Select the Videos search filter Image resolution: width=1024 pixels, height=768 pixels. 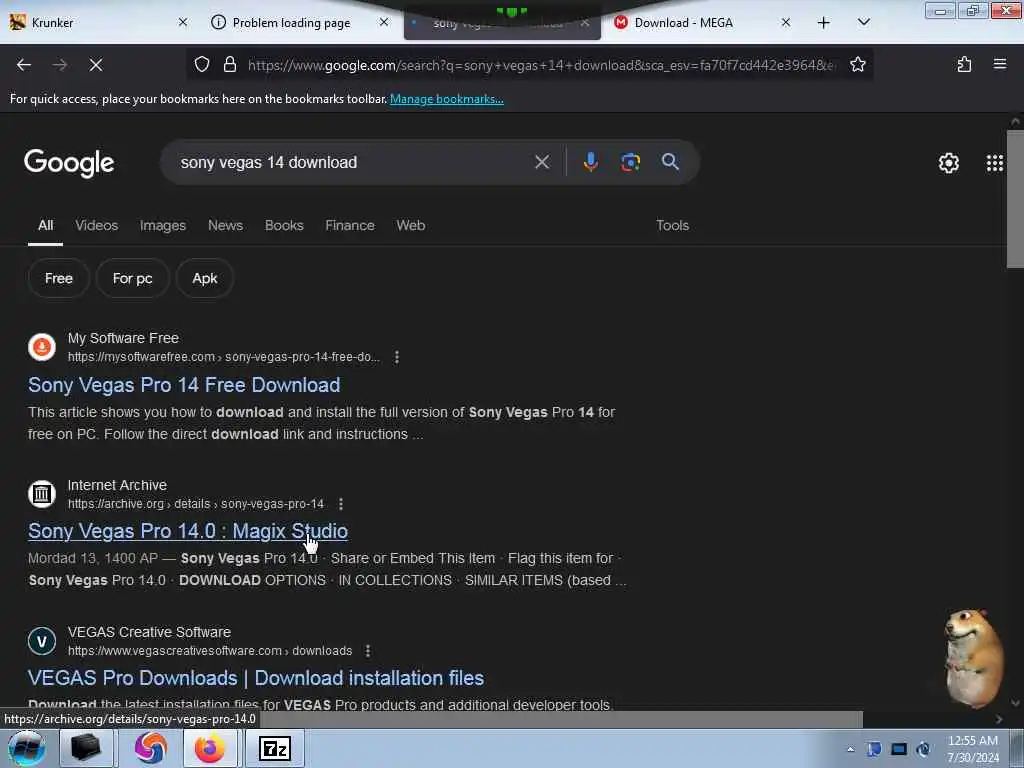97,225
